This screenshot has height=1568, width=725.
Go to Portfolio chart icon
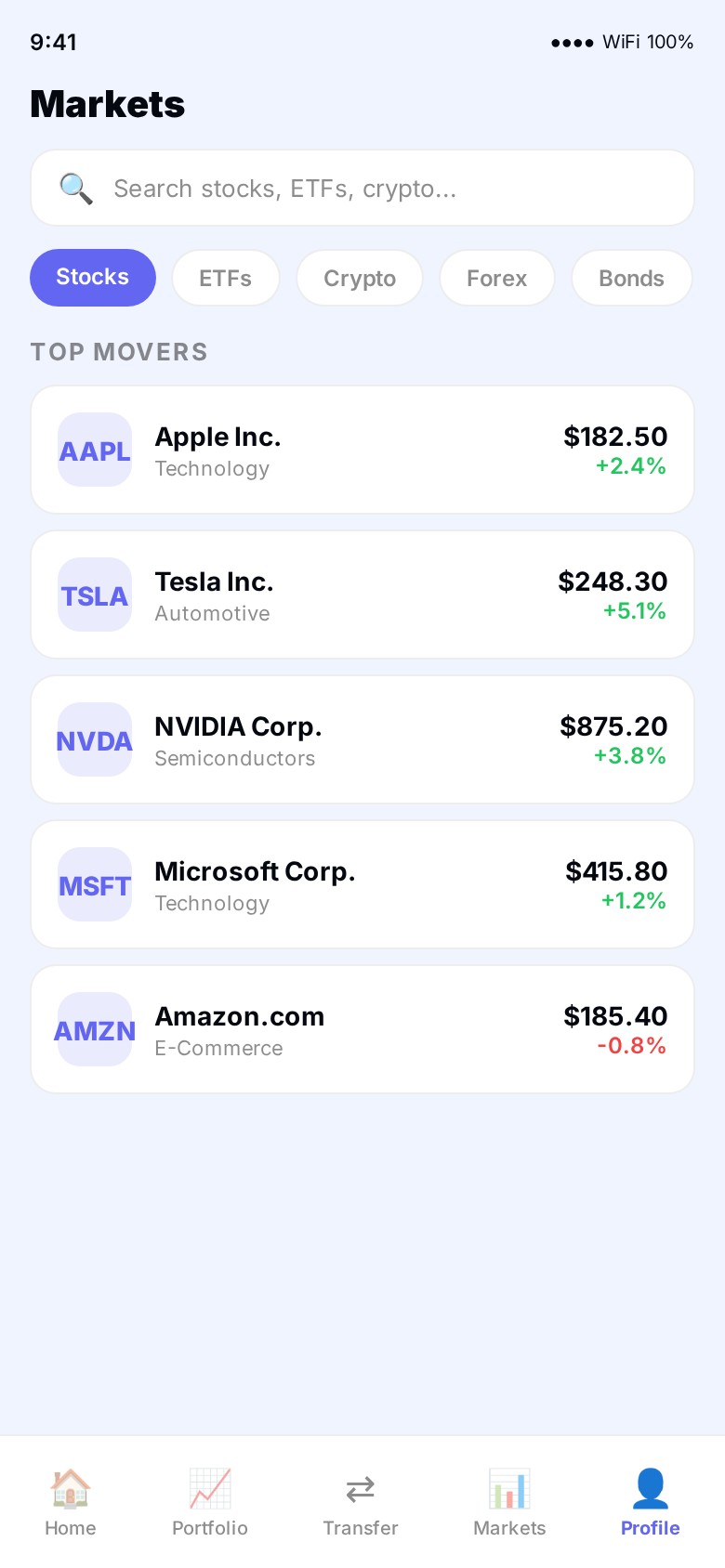(210, 1488)
